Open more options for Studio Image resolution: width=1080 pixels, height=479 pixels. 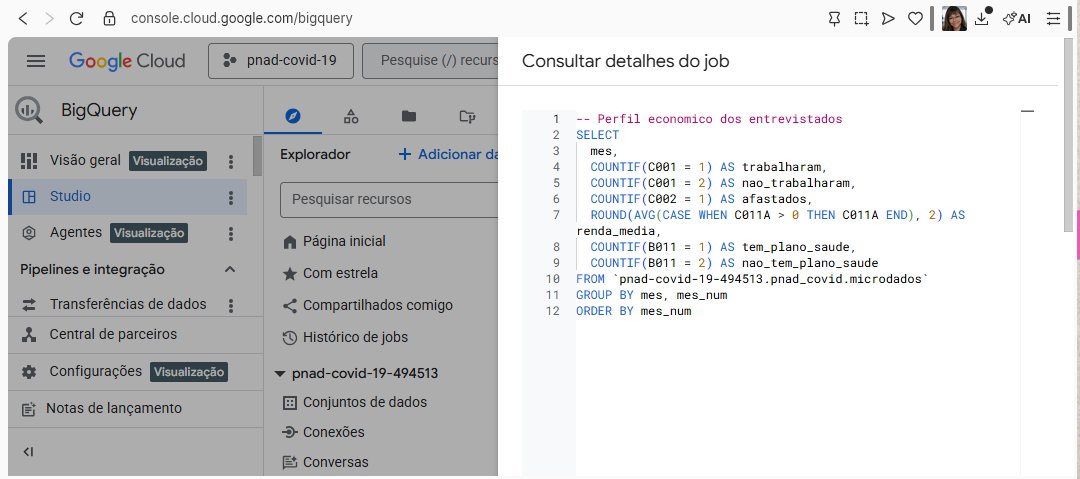(x=231, y=198)
